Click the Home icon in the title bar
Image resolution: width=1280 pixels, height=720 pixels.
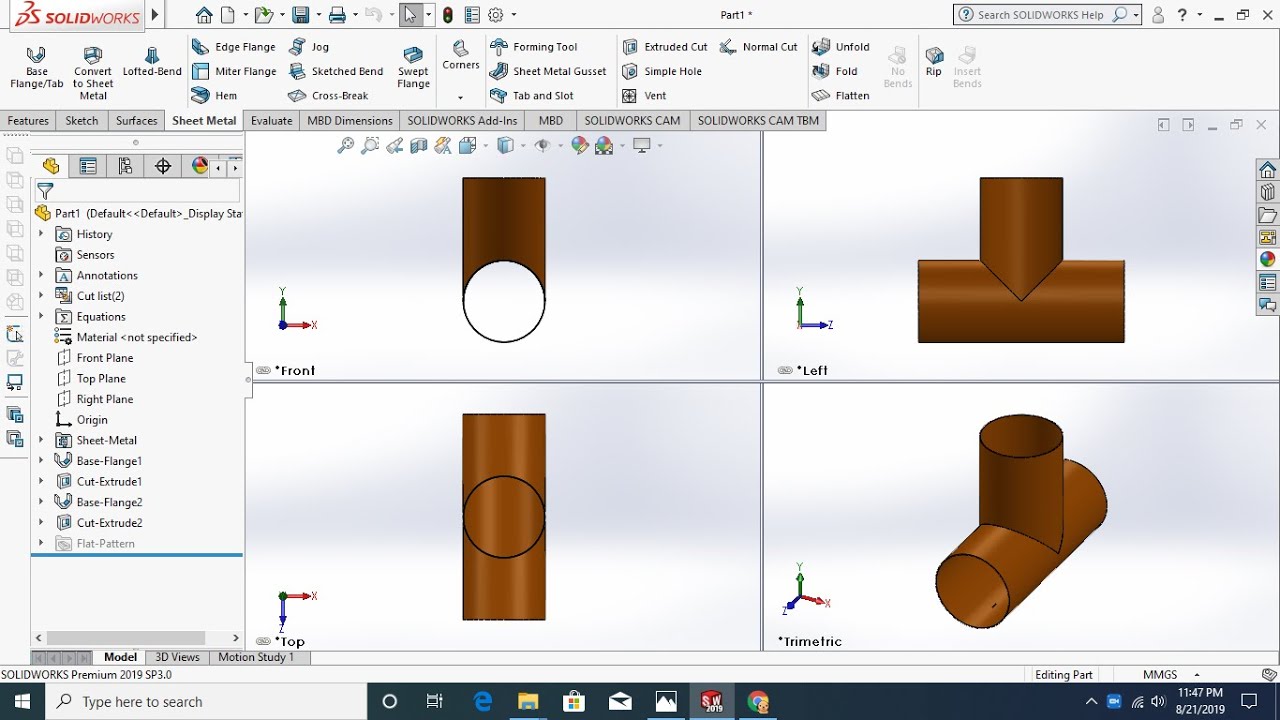tap(204, 15)
